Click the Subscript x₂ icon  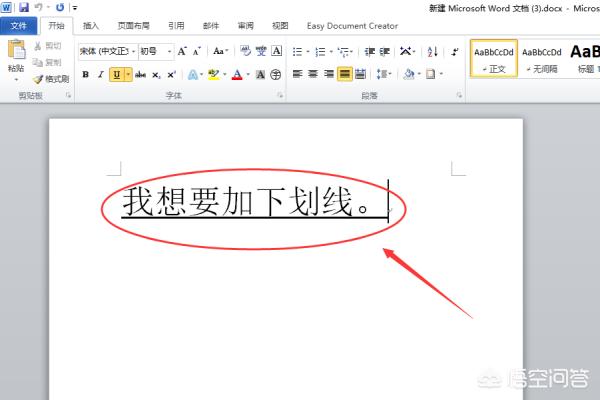point(156,74)
